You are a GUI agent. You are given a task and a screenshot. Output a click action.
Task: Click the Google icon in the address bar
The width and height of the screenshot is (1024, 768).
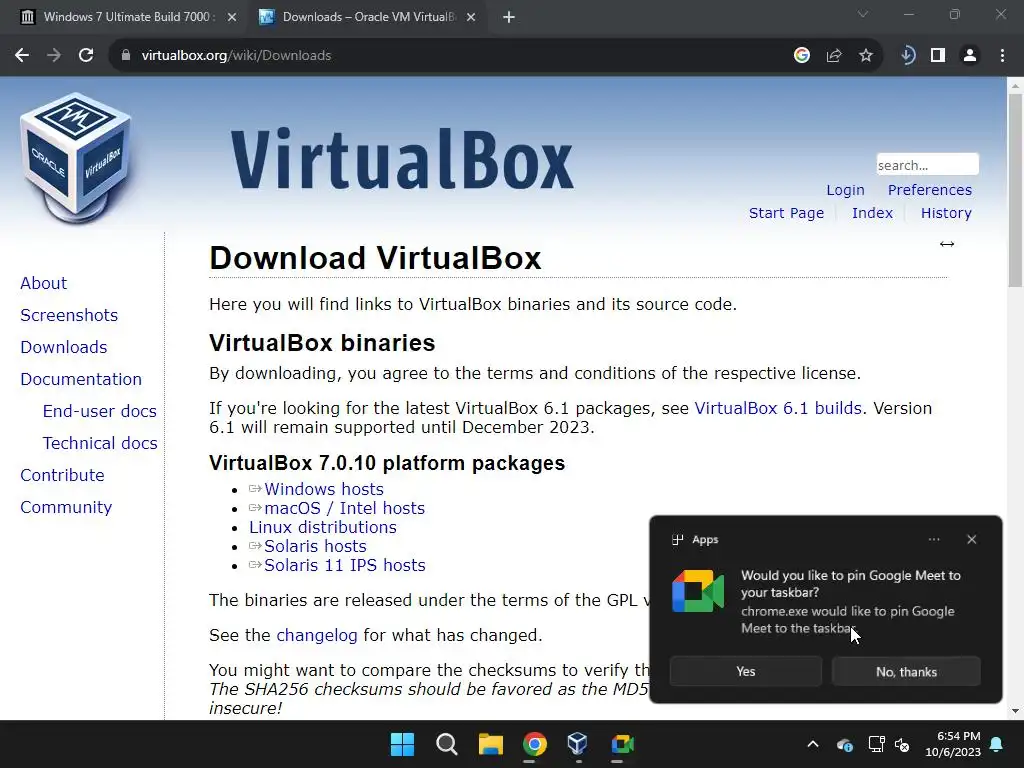point(802,56)
